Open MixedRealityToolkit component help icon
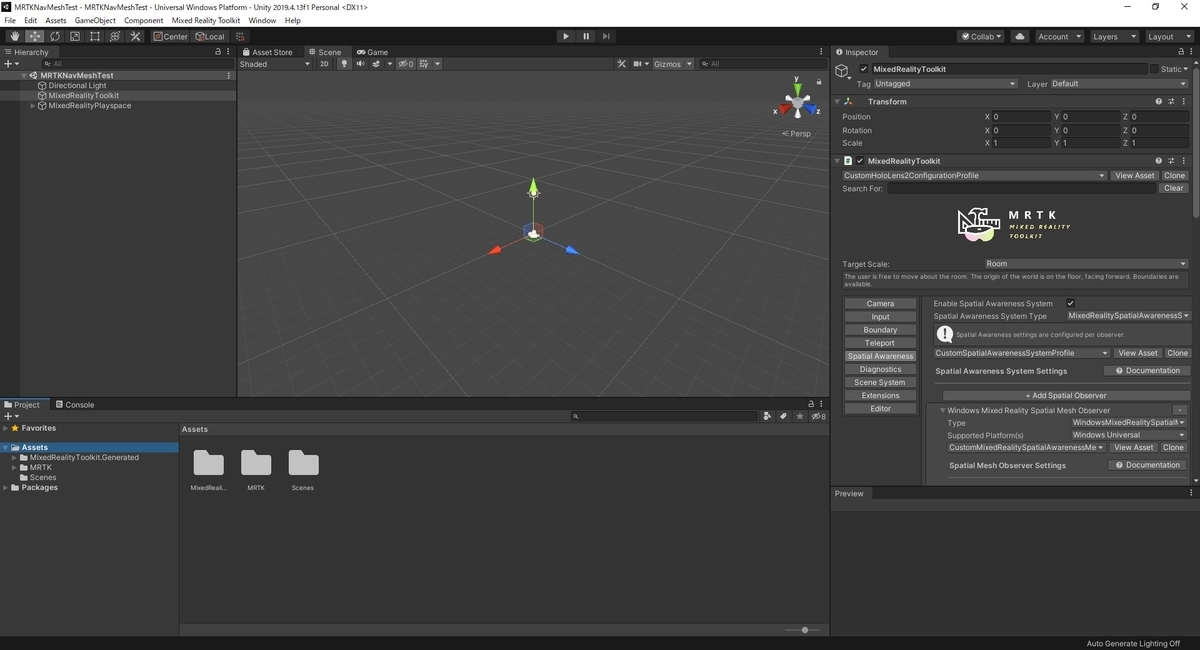This screenshot has height=650, width=1200. (x=1159, y=160)
